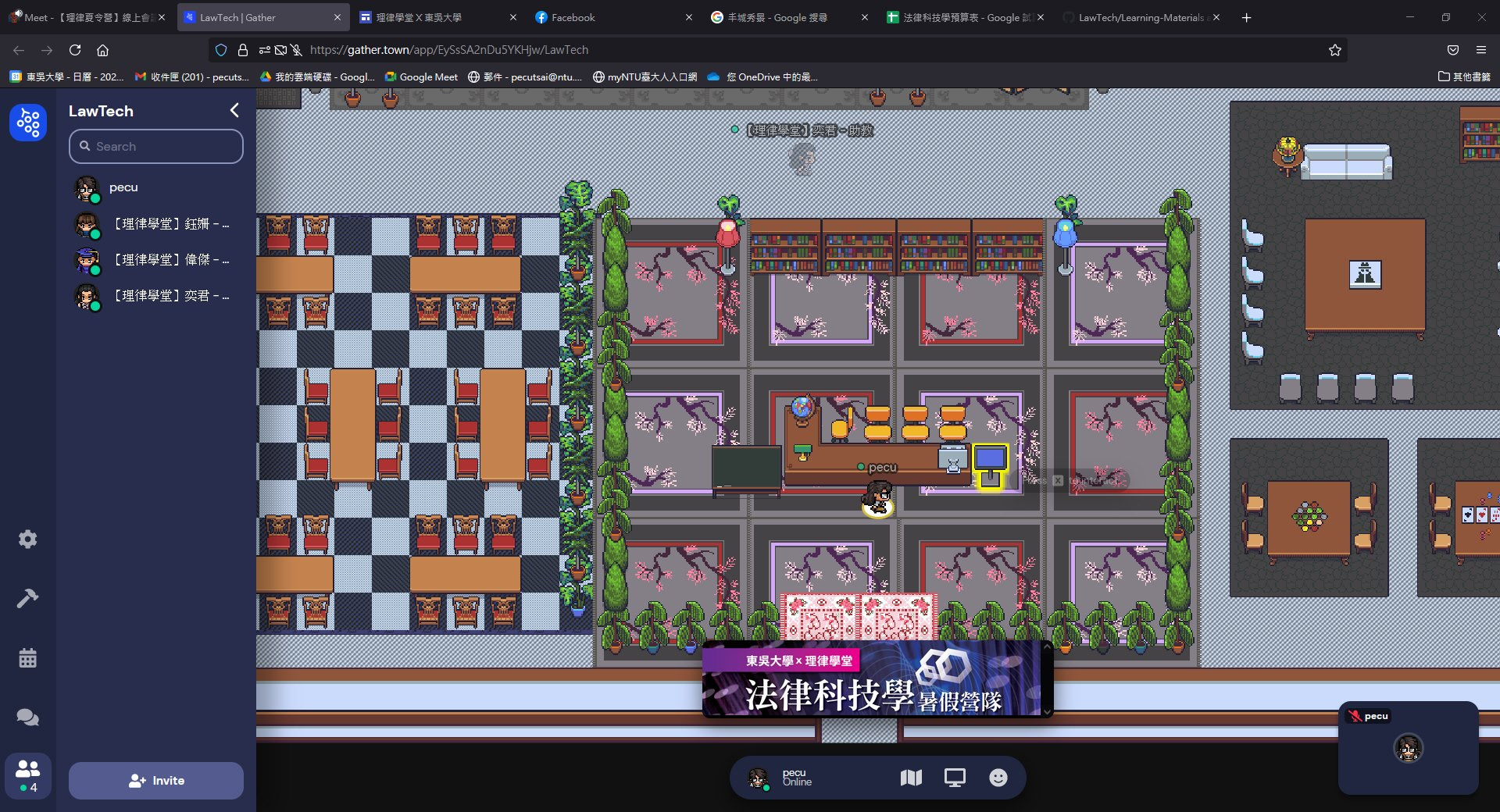Select pecu in participants list
The image size is (1500, 812).
click(123, 187)
